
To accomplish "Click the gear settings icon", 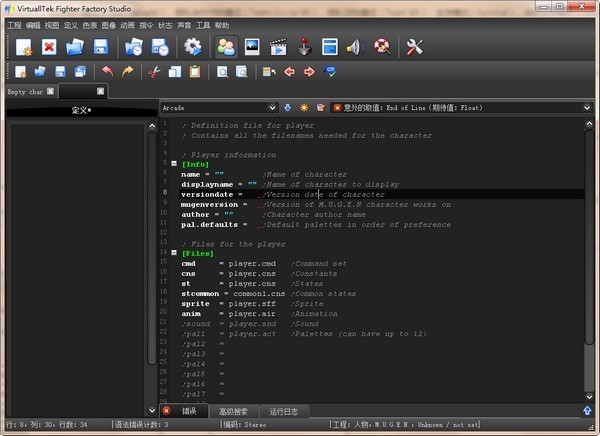I will coord(193,47).
